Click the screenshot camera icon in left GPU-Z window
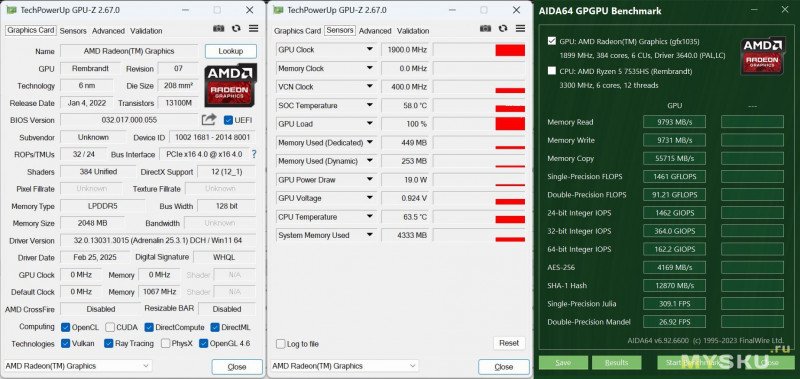The width and height of the screenshot is (800, 379). click(x=218, y=29)
